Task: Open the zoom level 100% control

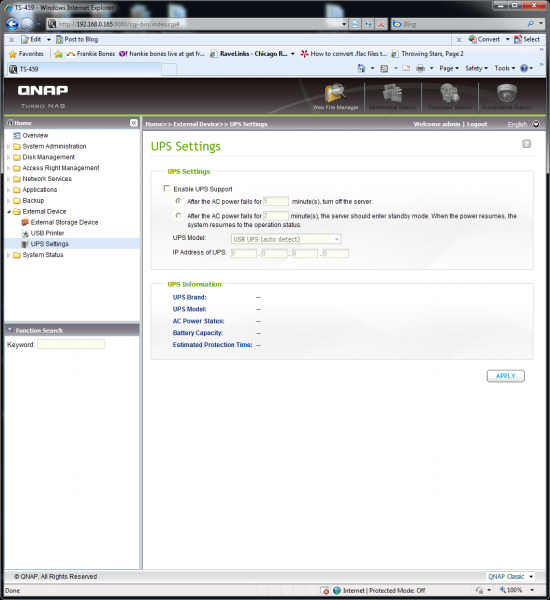Action: point(517,590)
